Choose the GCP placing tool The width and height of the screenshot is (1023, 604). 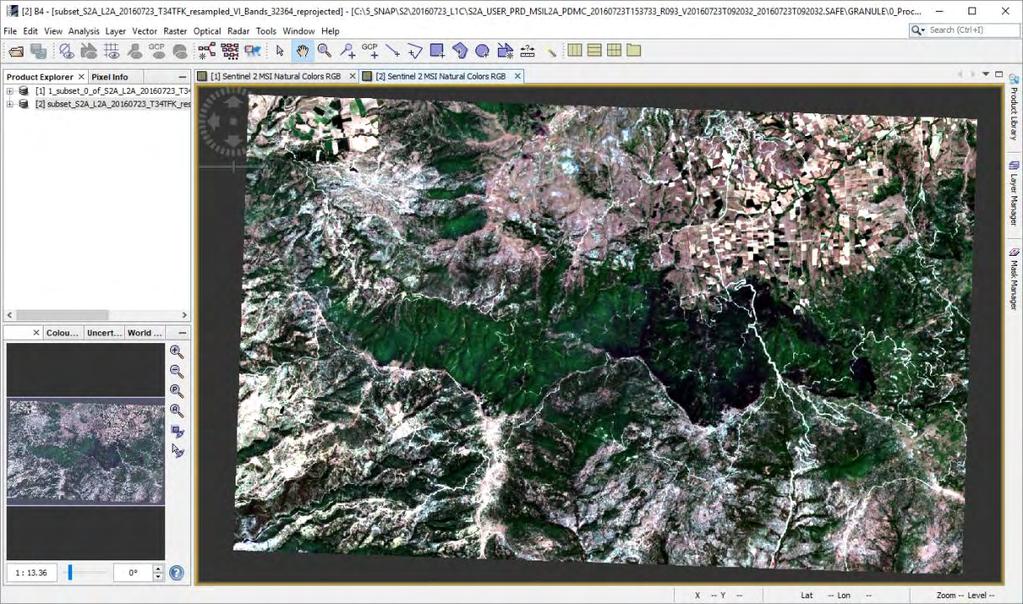370,51
